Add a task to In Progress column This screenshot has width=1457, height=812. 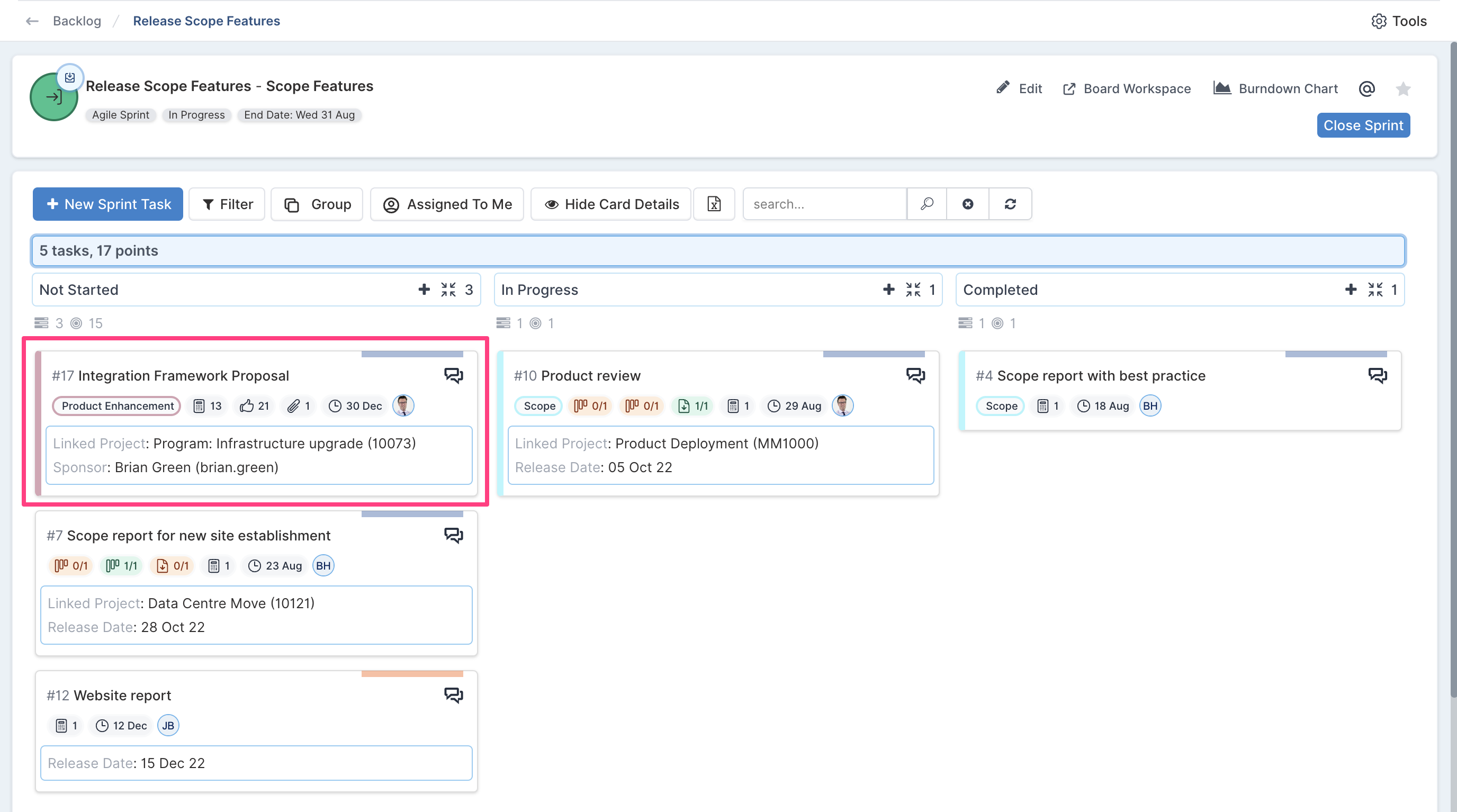[x=888, y=290]
